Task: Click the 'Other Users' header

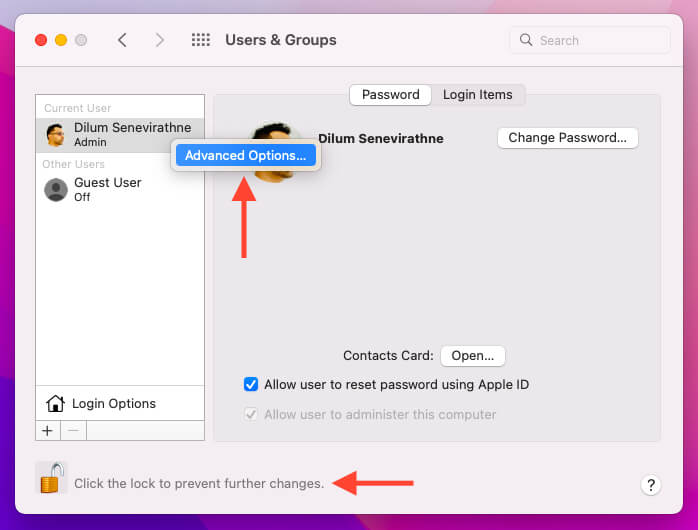Action: tap(73, 164)
